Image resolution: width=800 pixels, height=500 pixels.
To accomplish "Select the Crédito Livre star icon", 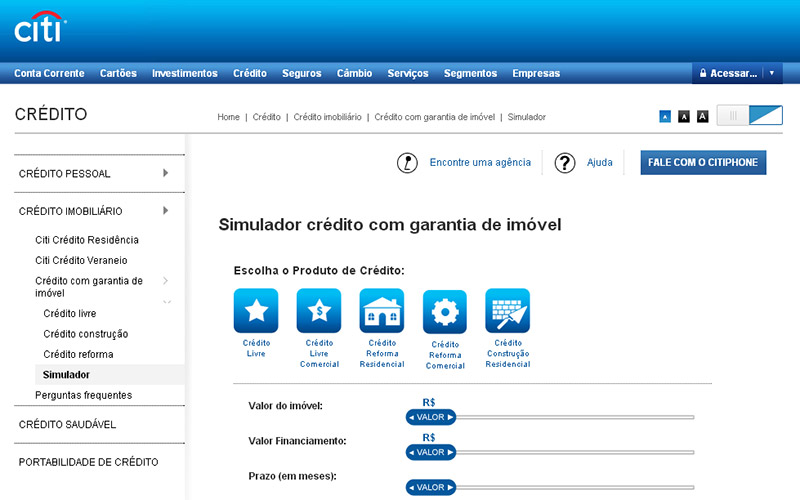I will click(x=256, y=310).
